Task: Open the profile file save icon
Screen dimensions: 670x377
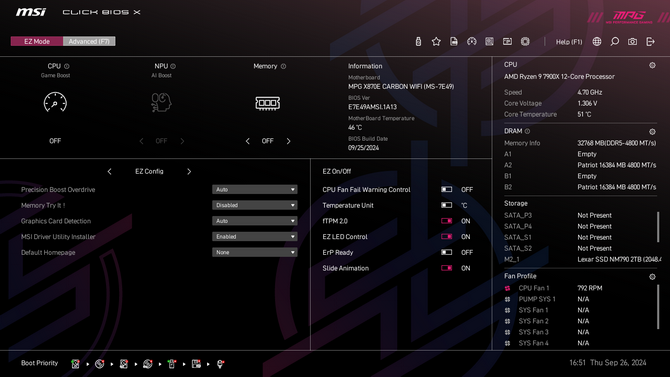Action: (x=454, y=41)
